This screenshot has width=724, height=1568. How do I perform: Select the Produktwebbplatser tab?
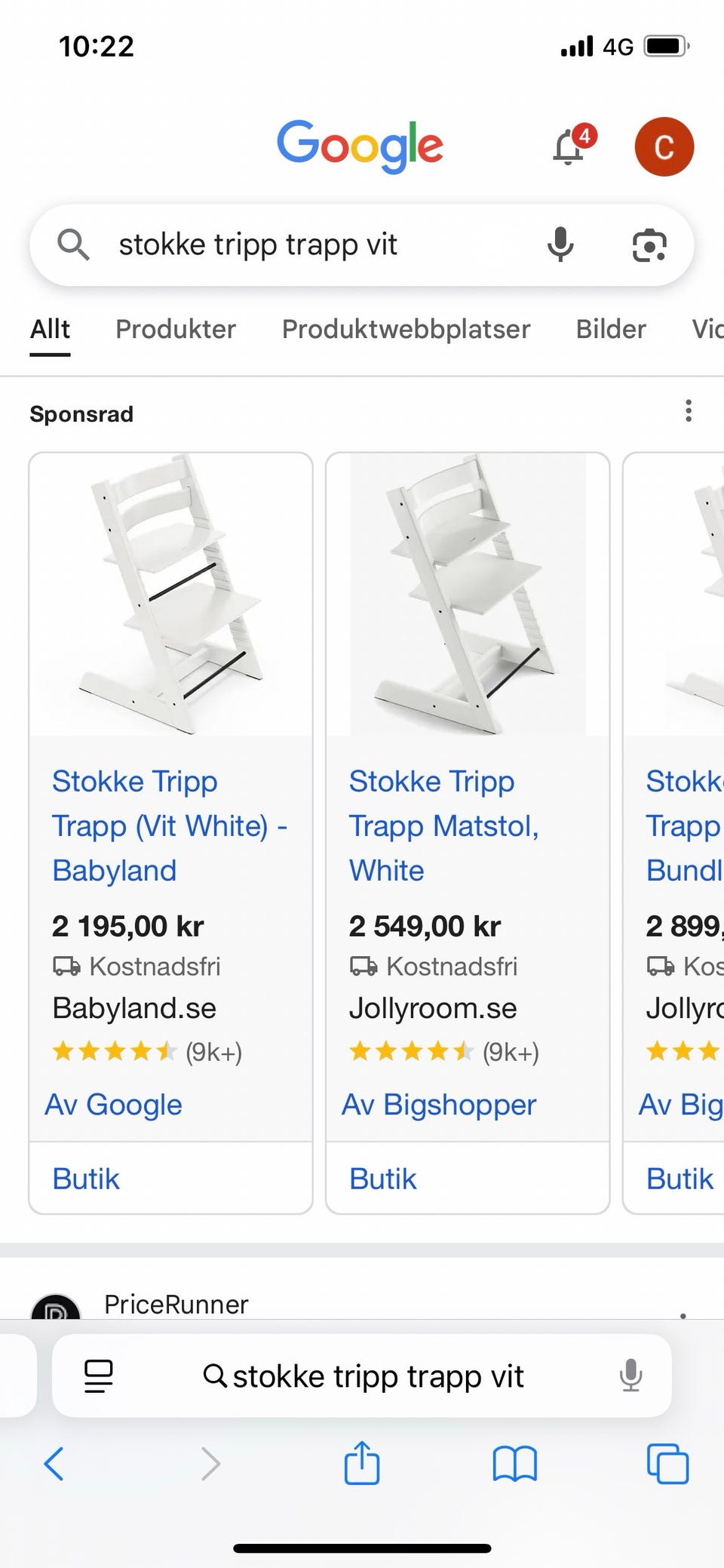point(406,330)
